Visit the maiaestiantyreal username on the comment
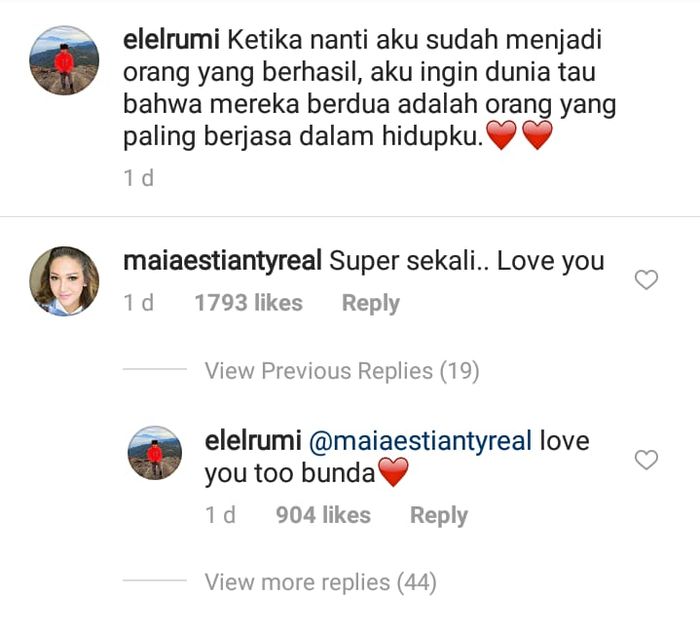The width and height of the screenshot is (700, 632). click(221, 261)
